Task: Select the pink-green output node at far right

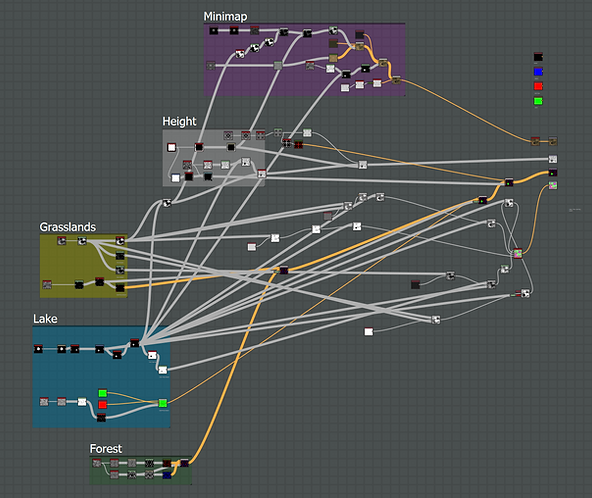Action: click(553, 185)
